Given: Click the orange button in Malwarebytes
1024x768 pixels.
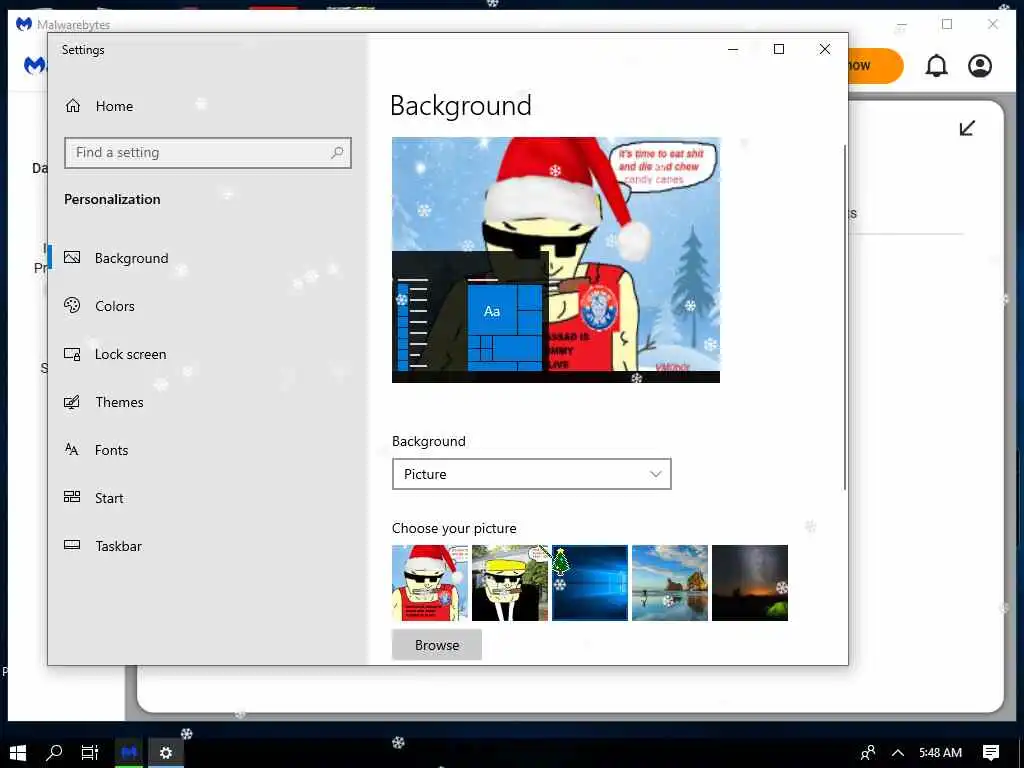Looking at the screenshot, I should pyautogui.click(x=875, y=66).
